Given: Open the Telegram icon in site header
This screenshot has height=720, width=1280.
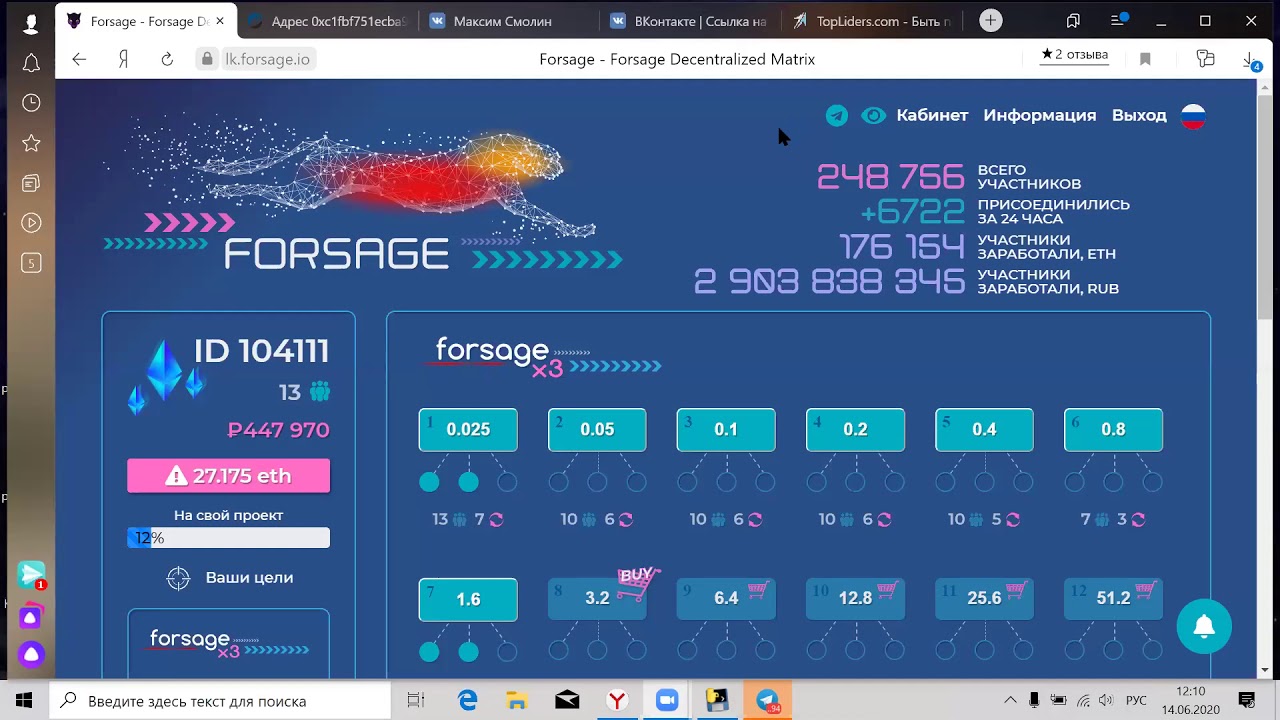Looking at the screenshot, I should [837, 116].
